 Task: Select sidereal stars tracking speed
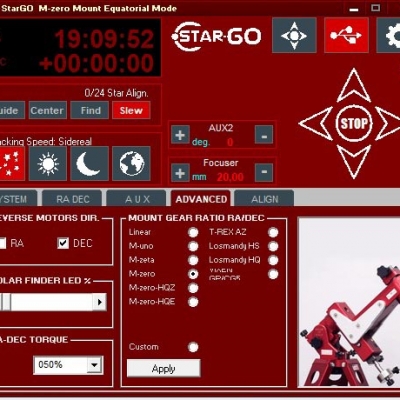pyautogui.click(x=12, y=163)
